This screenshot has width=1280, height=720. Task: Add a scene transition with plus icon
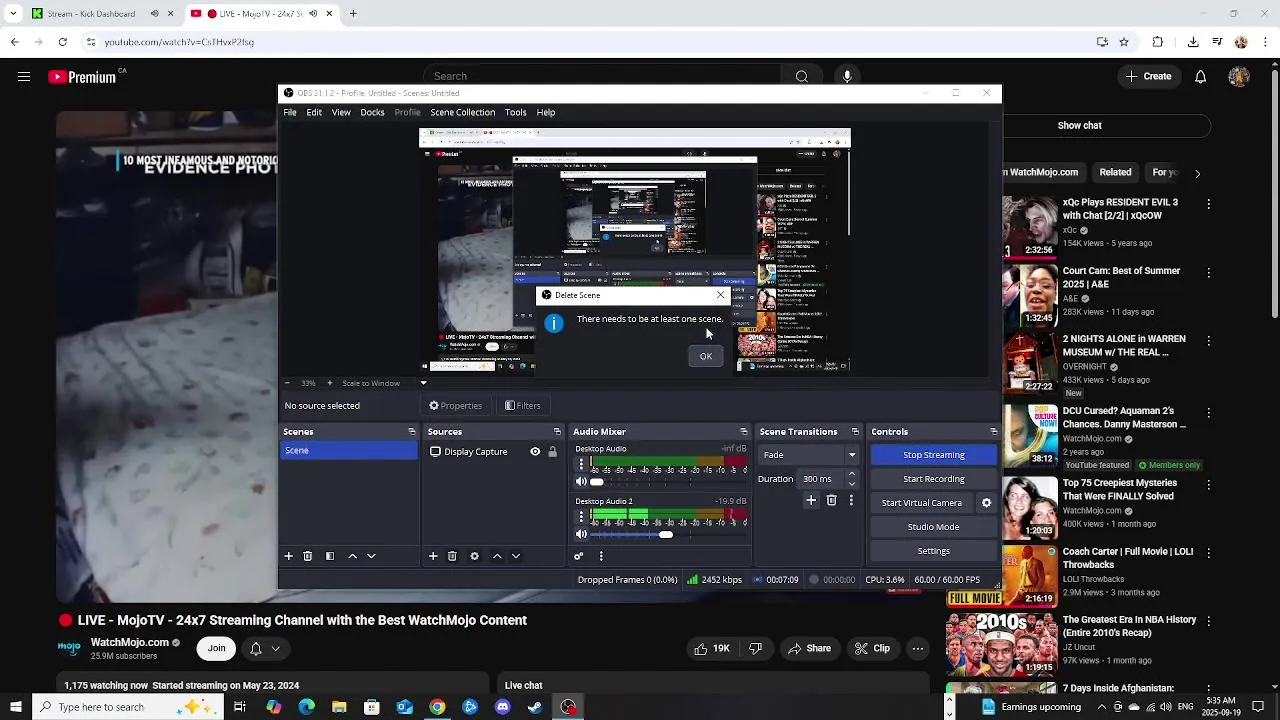(x=811, y=500)
